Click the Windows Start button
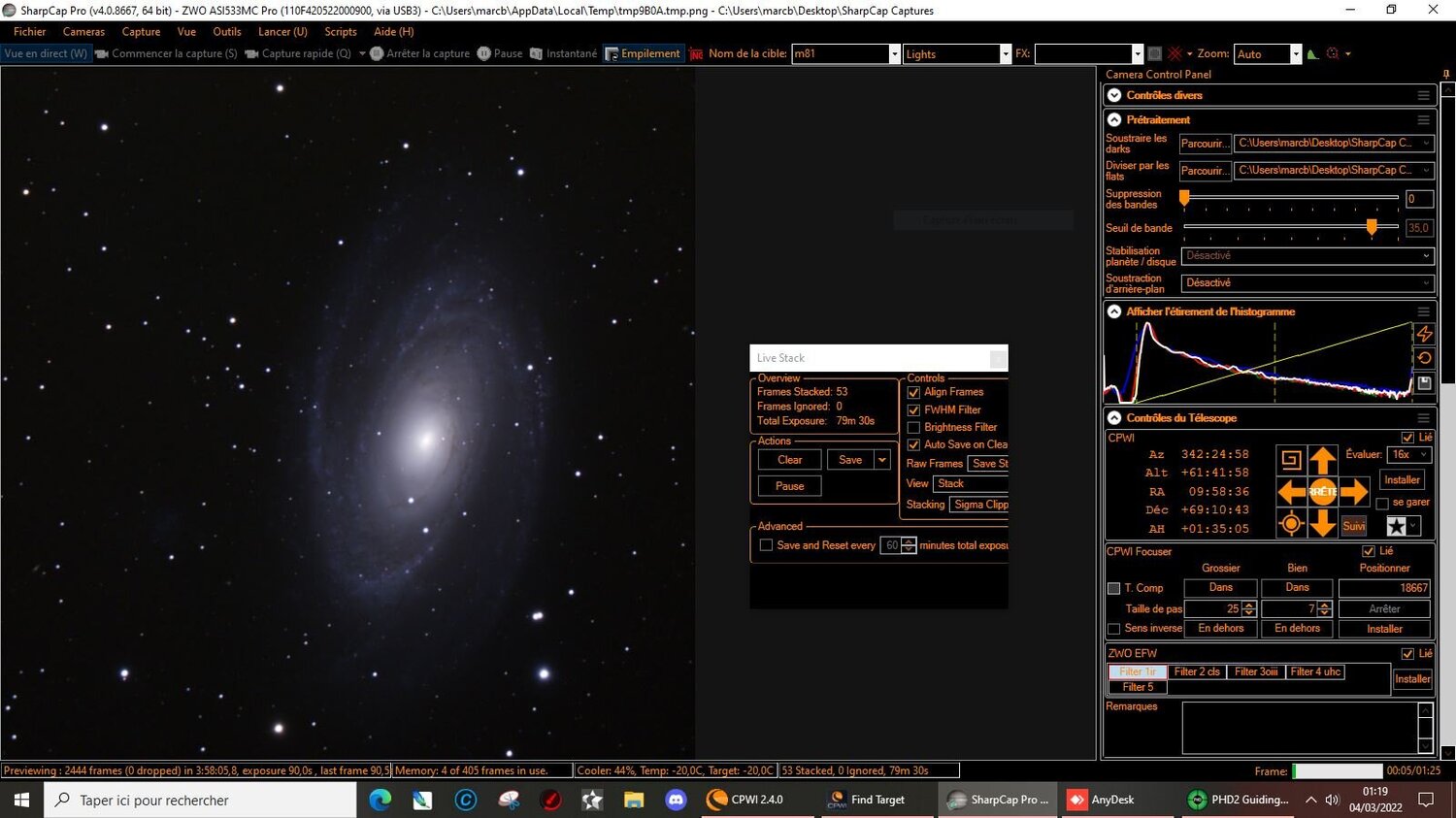The image size is (1456, 818). 21,800
